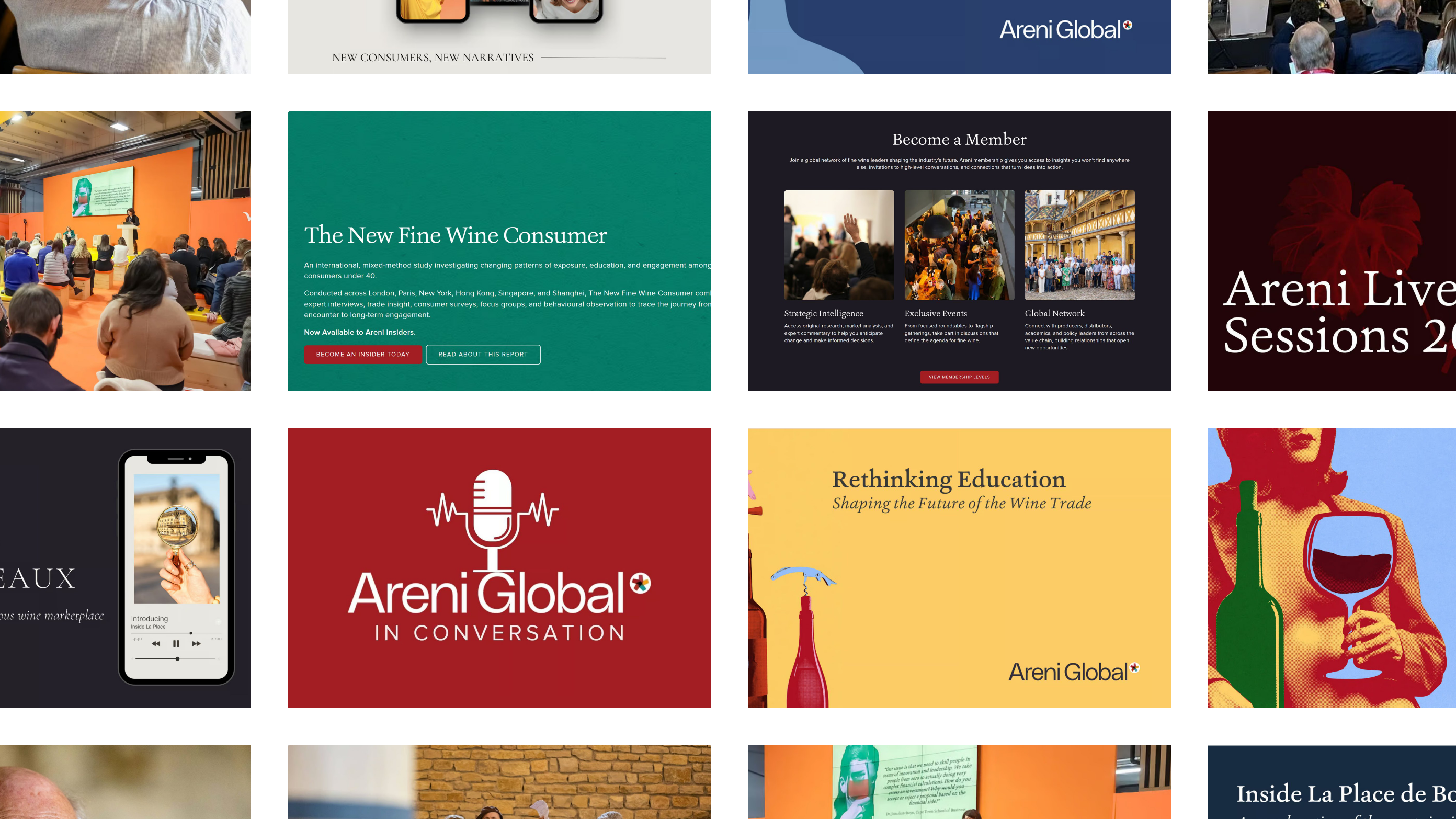Click the color wheel mark beside podcast Areni Global logo

point(640,583)
